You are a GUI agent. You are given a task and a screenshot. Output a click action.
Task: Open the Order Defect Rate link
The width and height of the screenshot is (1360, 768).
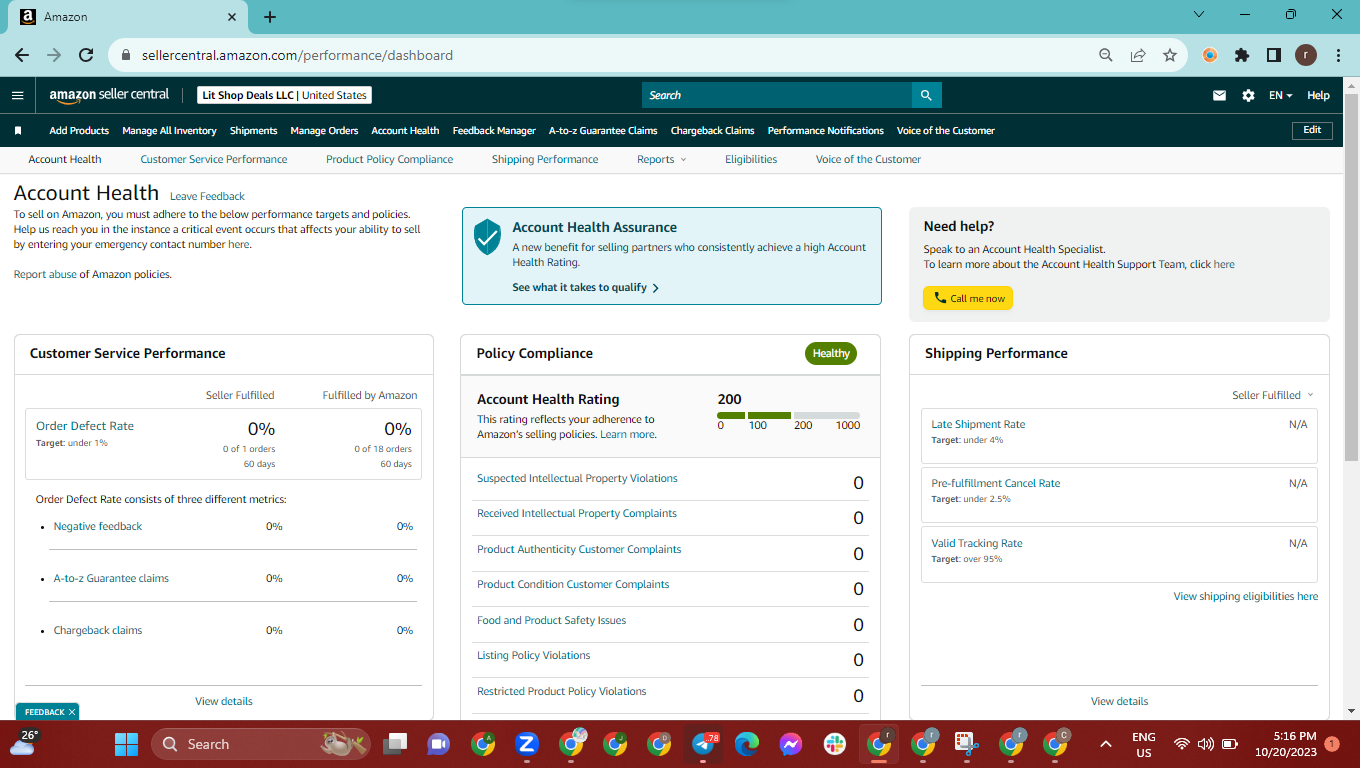85,426
